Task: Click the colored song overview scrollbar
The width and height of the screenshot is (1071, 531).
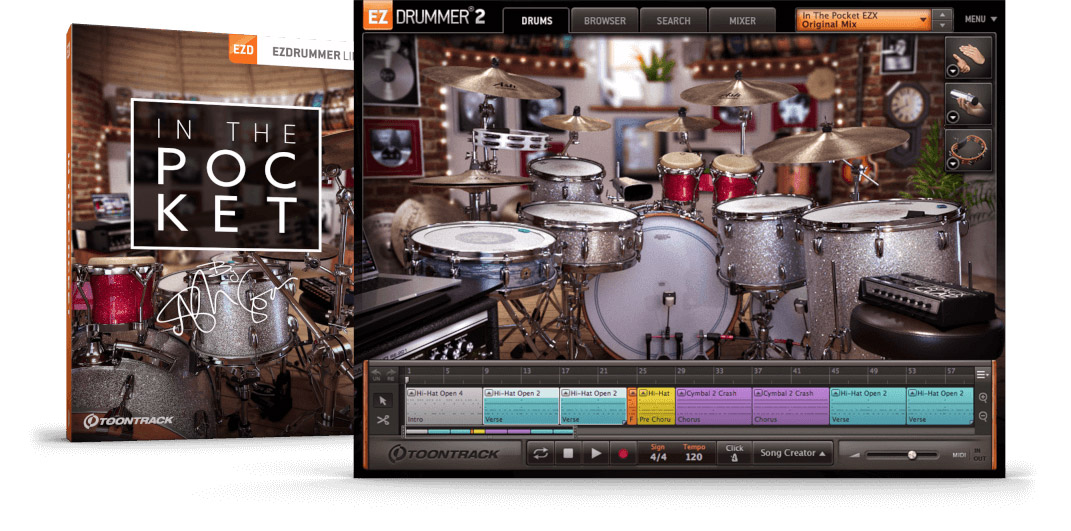Action: [490, 431]
